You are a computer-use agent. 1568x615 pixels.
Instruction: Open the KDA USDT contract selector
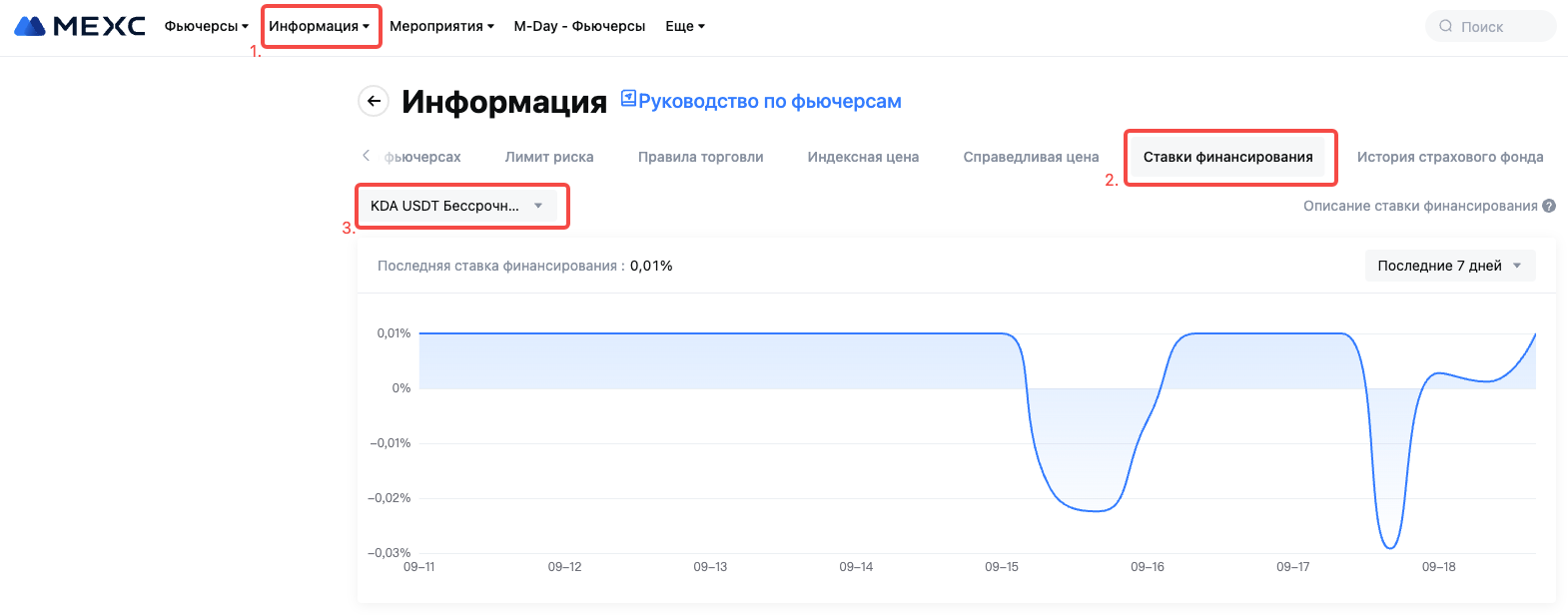456,206
